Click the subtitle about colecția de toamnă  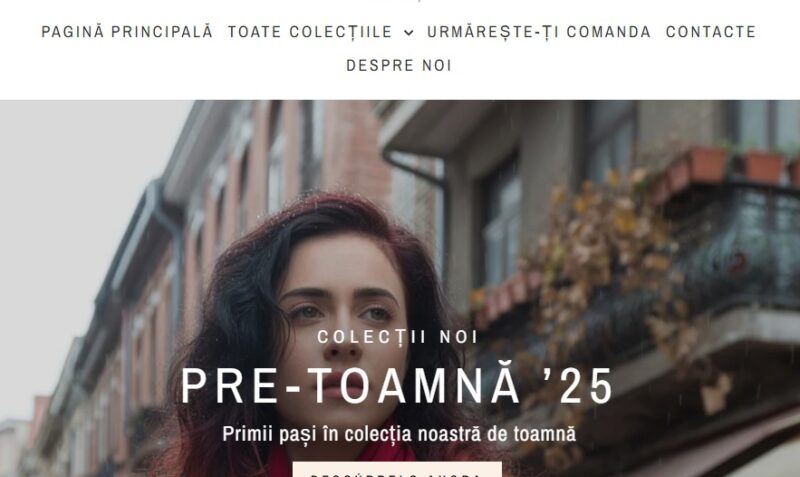(x=399, y=434)
